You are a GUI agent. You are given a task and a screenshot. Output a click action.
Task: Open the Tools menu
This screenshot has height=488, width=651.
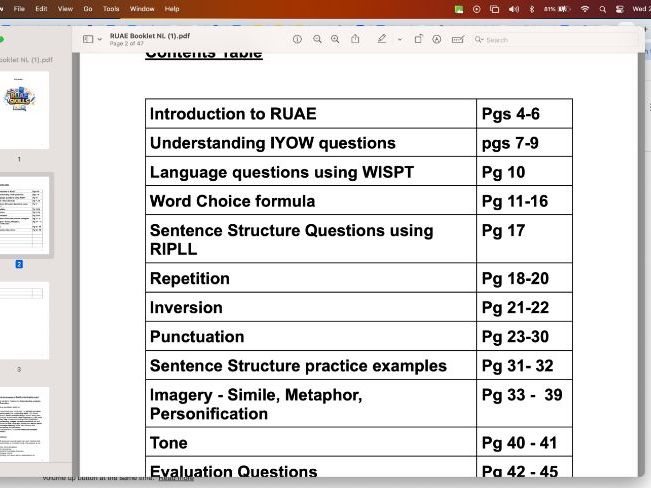click(111, 9)
